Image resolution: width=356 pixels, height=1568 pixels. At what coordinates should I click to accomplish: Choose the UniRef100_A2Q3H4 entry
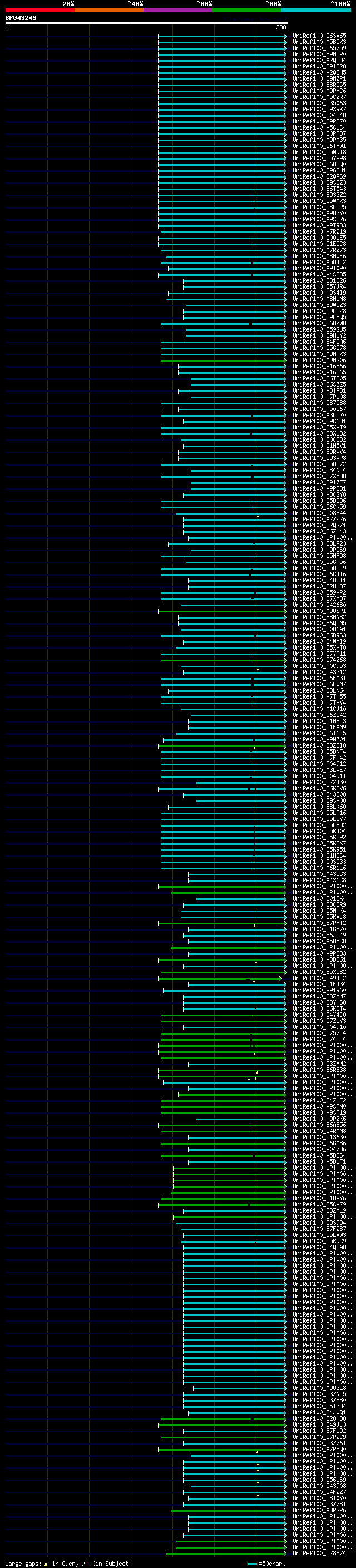pos(319,60)
